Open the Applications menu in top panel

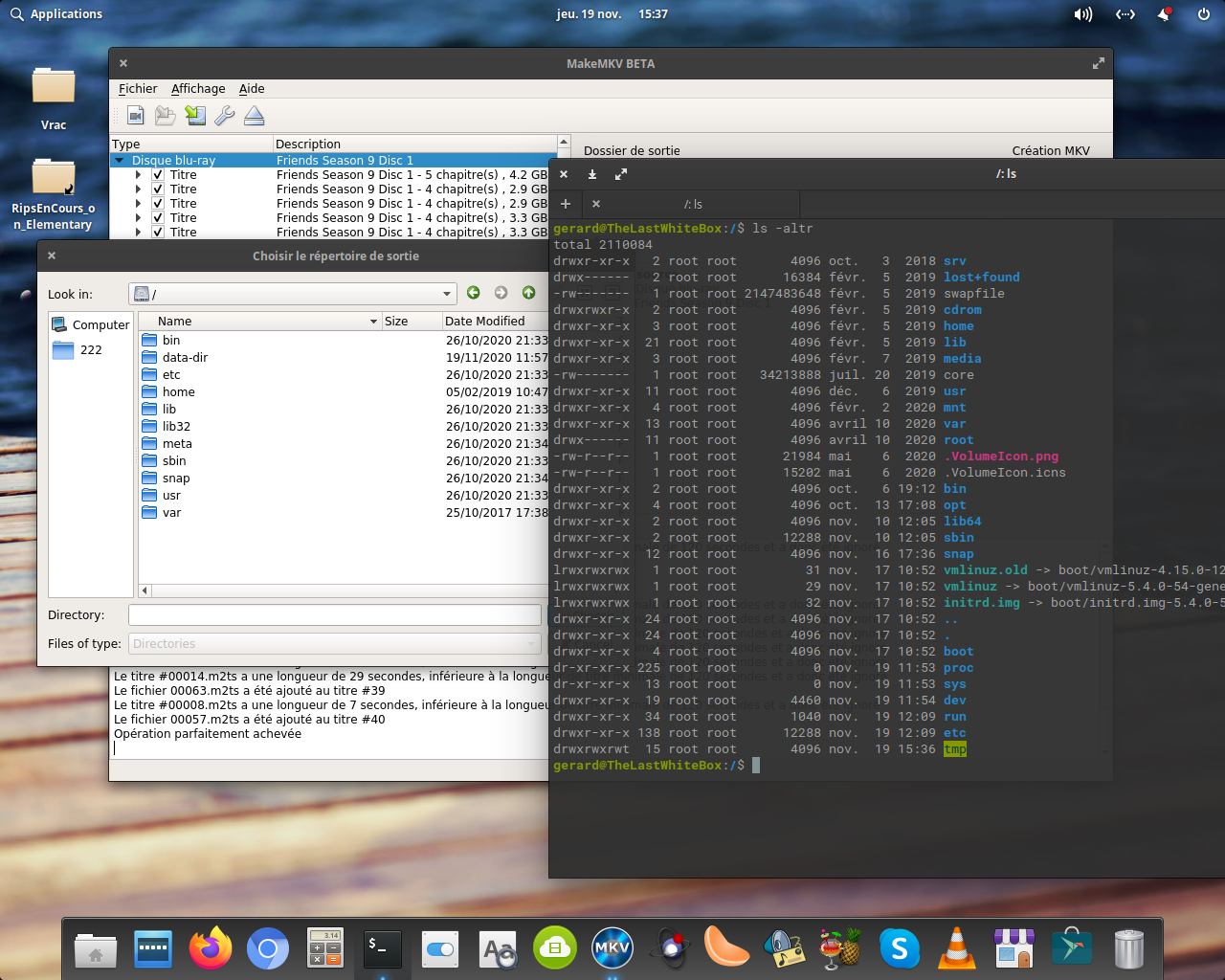tap(56, 14)
